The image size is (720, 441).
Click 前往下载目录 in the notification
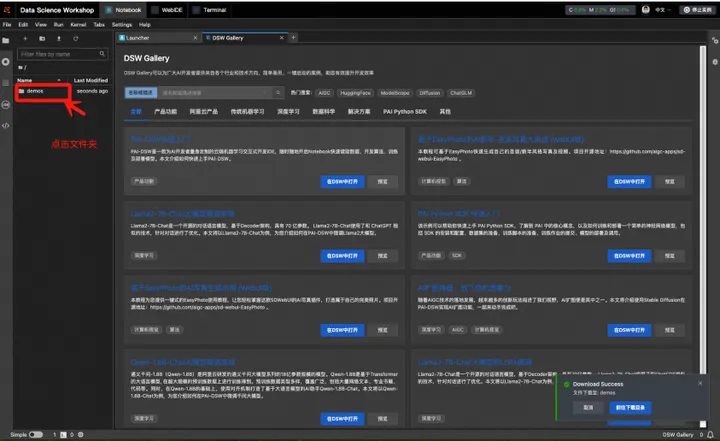point(630,407)
